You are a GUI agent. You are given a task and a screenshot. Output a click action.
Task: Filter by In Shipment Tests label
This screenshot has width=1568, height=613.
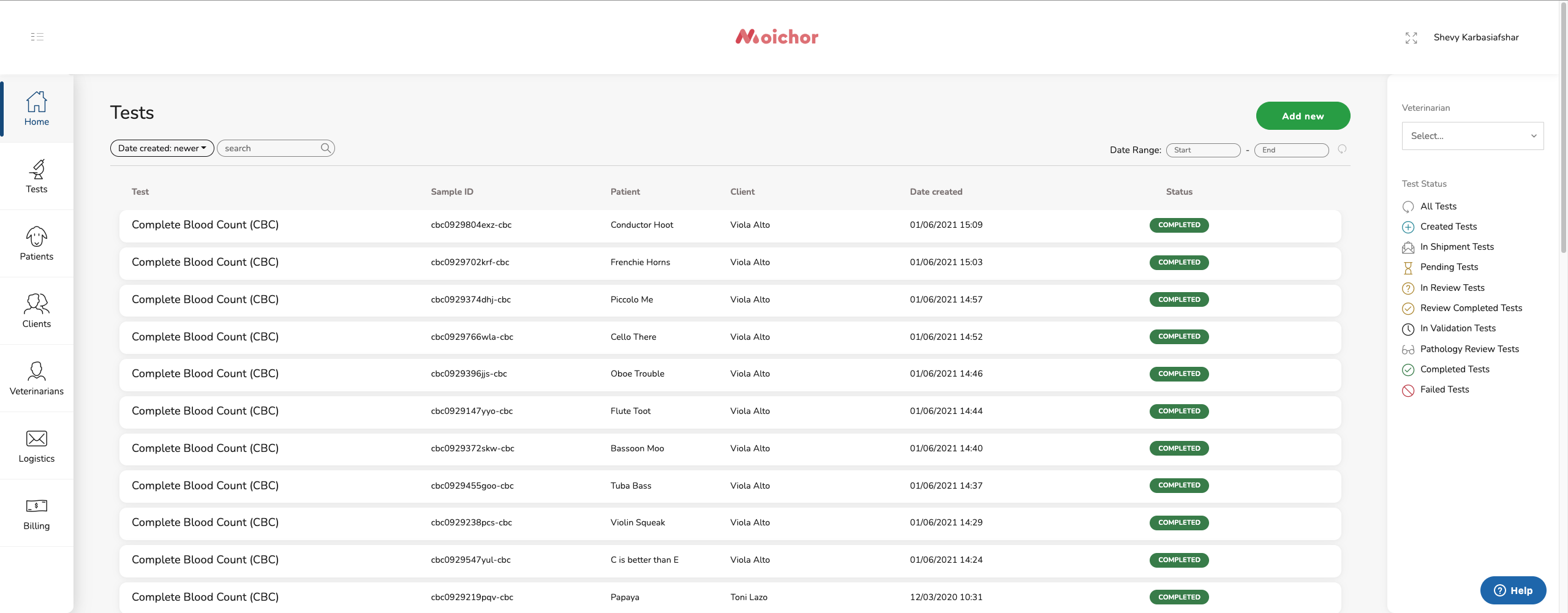tap(1457, 247)
